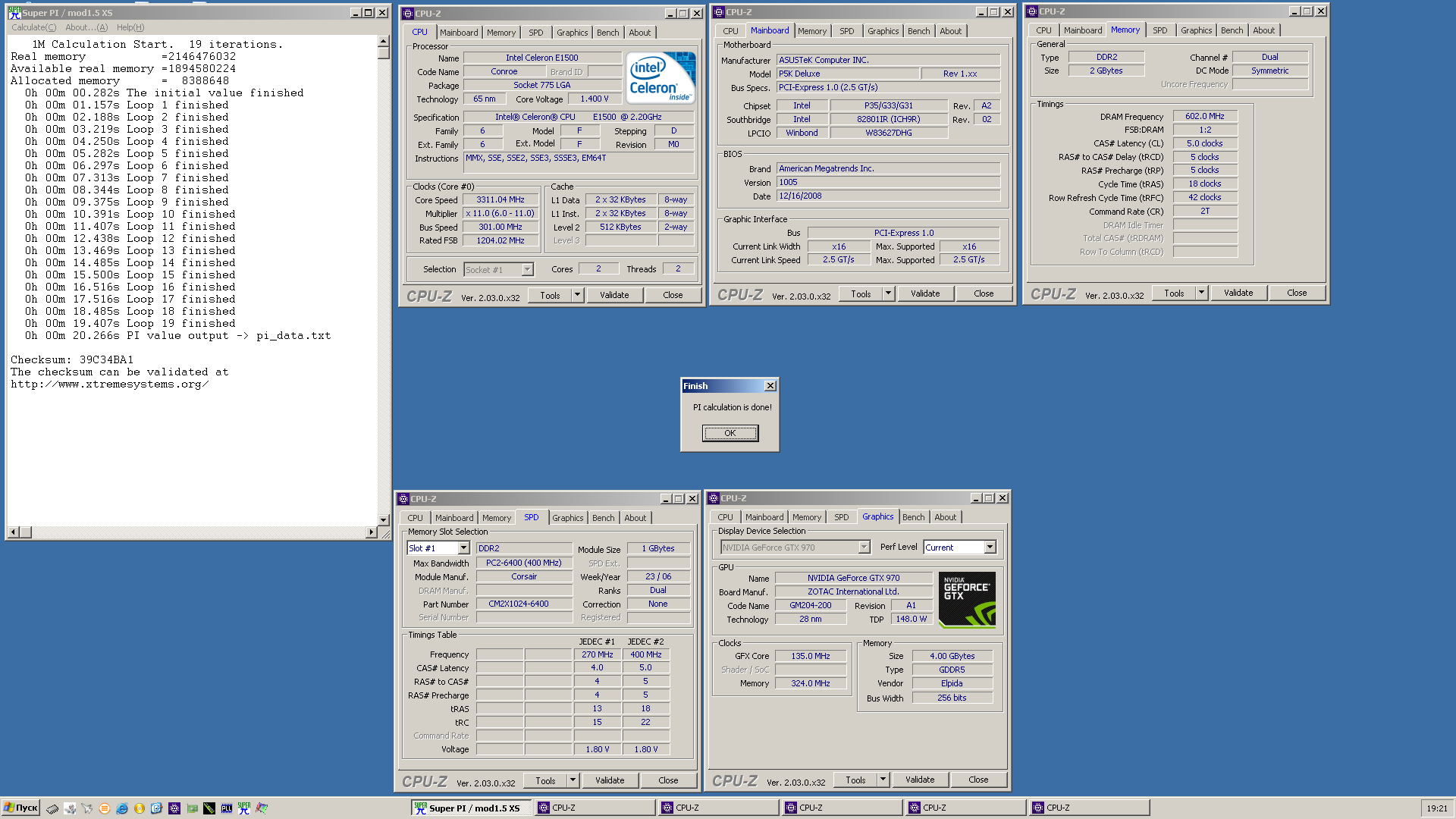Screen dimensions: 1456x819
Task: Click the blue e-mail style quick launch icon
Action: (x=157, y=808)
